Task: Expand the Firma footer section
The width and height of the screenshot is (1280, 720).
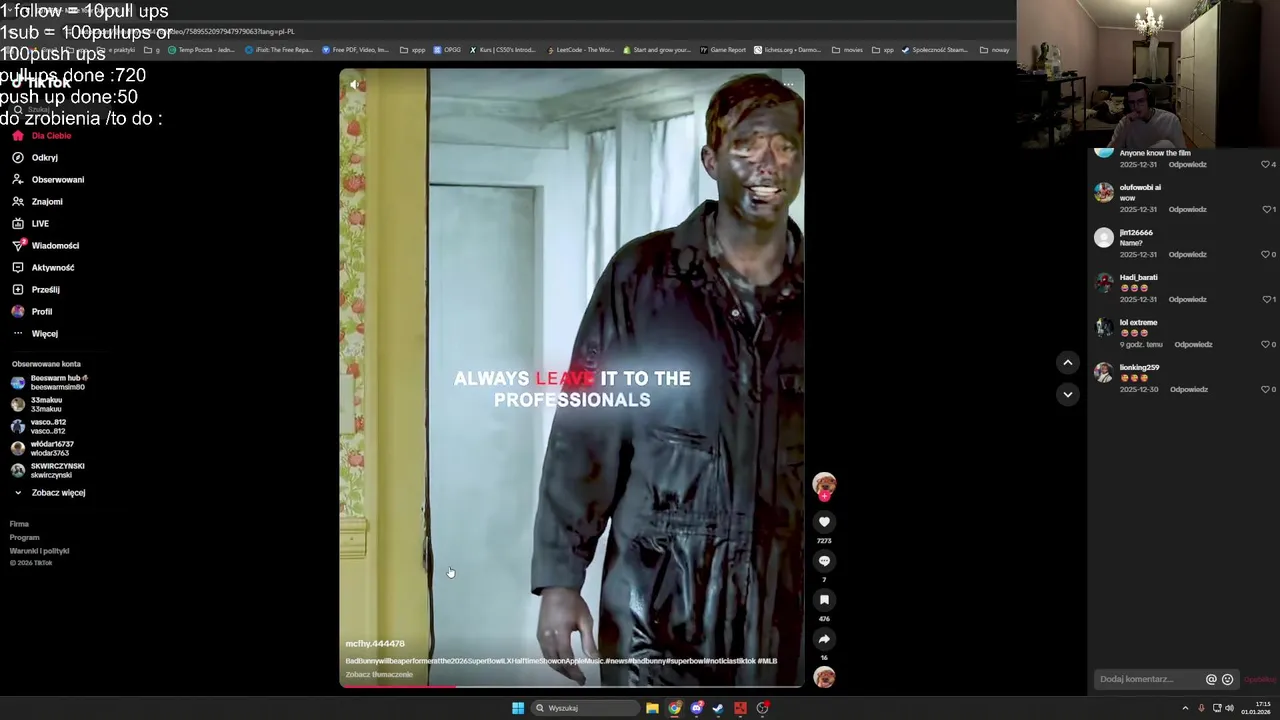Action: click(x=19, y=524)
